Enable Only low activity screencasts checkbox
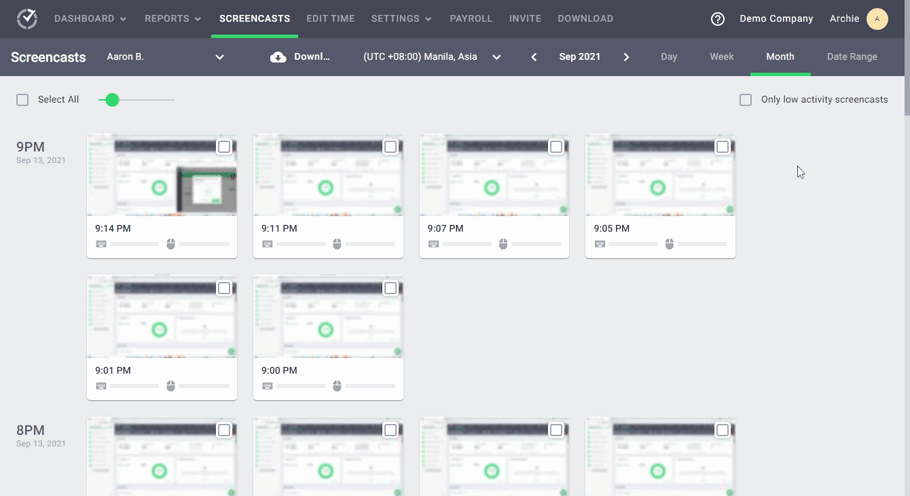 pyautogui.click(x=745, y=100)
